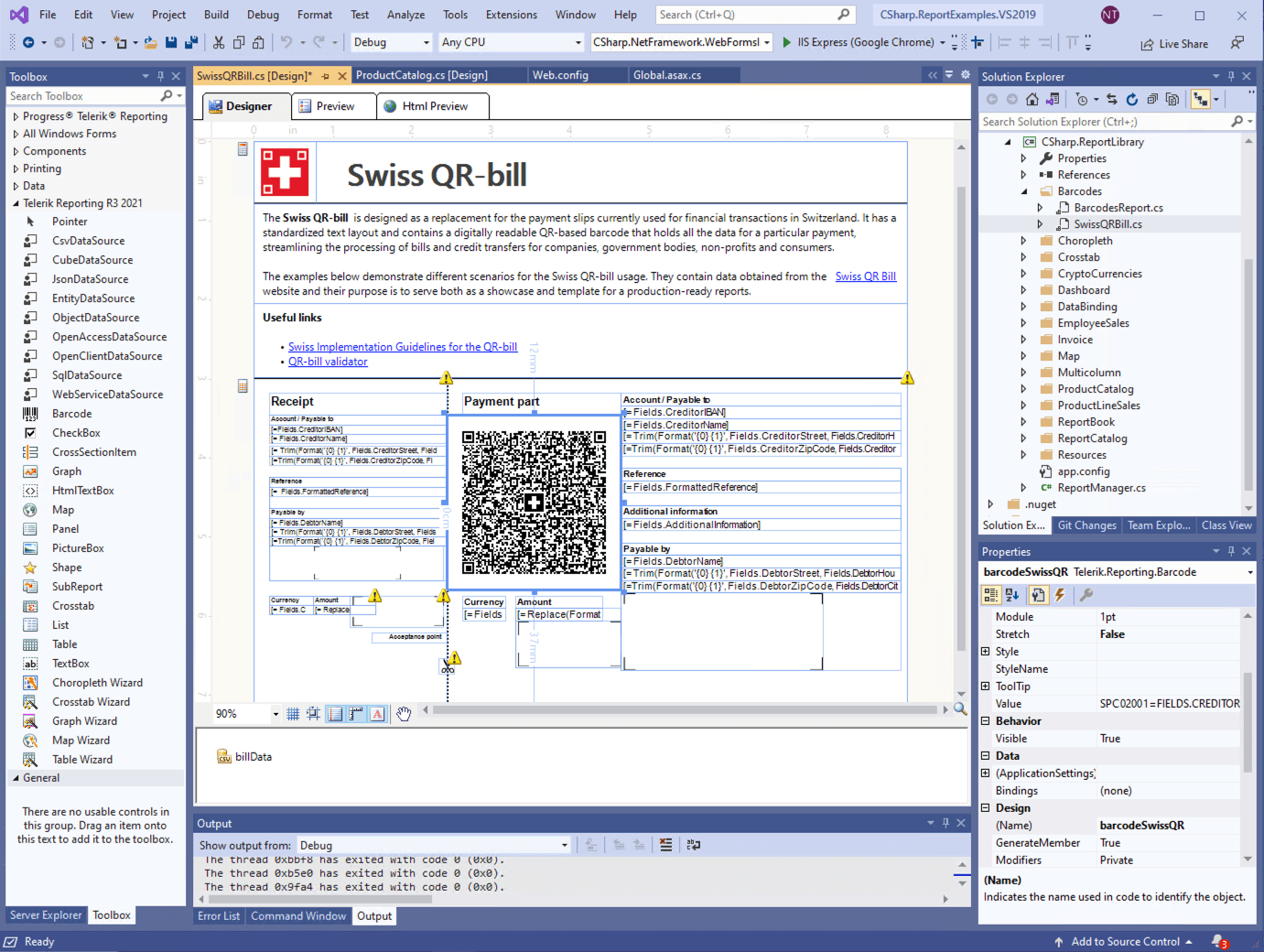The image size is (1264, 952).
Task: Collapse all nodes in Solution Explorer
Action: pyautogui.click(x=1152, y=99)
